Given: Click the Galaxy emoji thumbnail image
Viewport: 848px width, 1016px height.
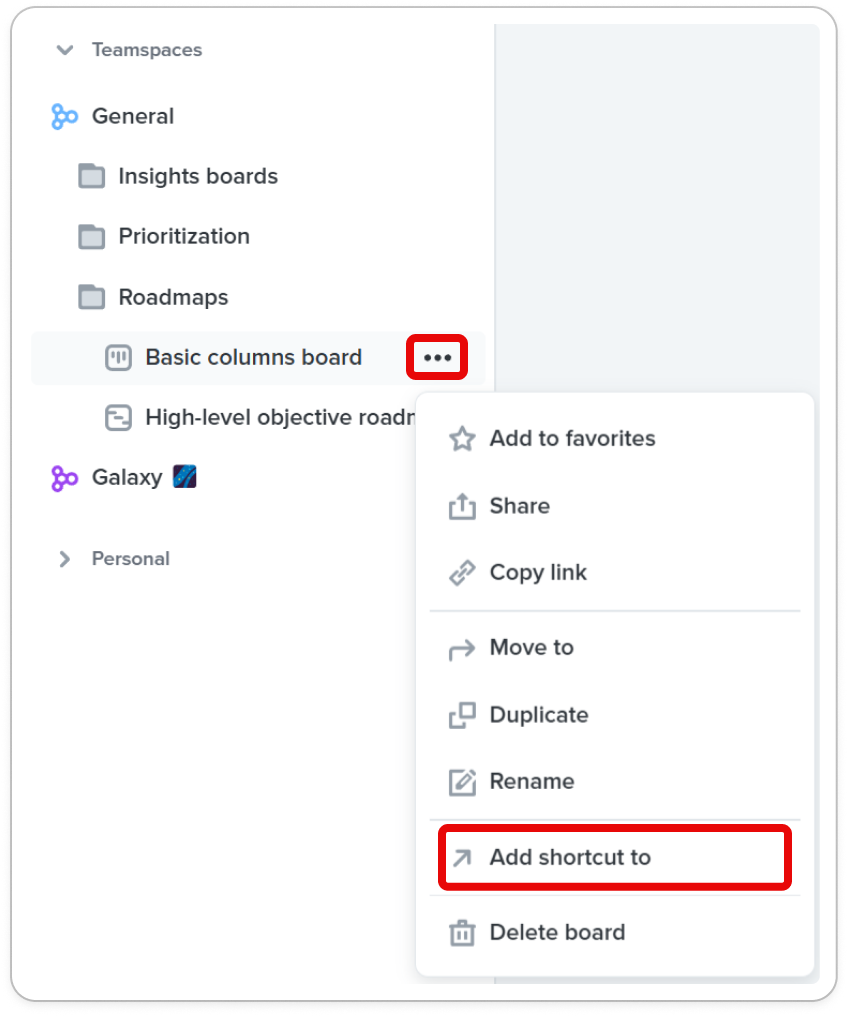Looking at the screenshot, I should pos(185,477).
